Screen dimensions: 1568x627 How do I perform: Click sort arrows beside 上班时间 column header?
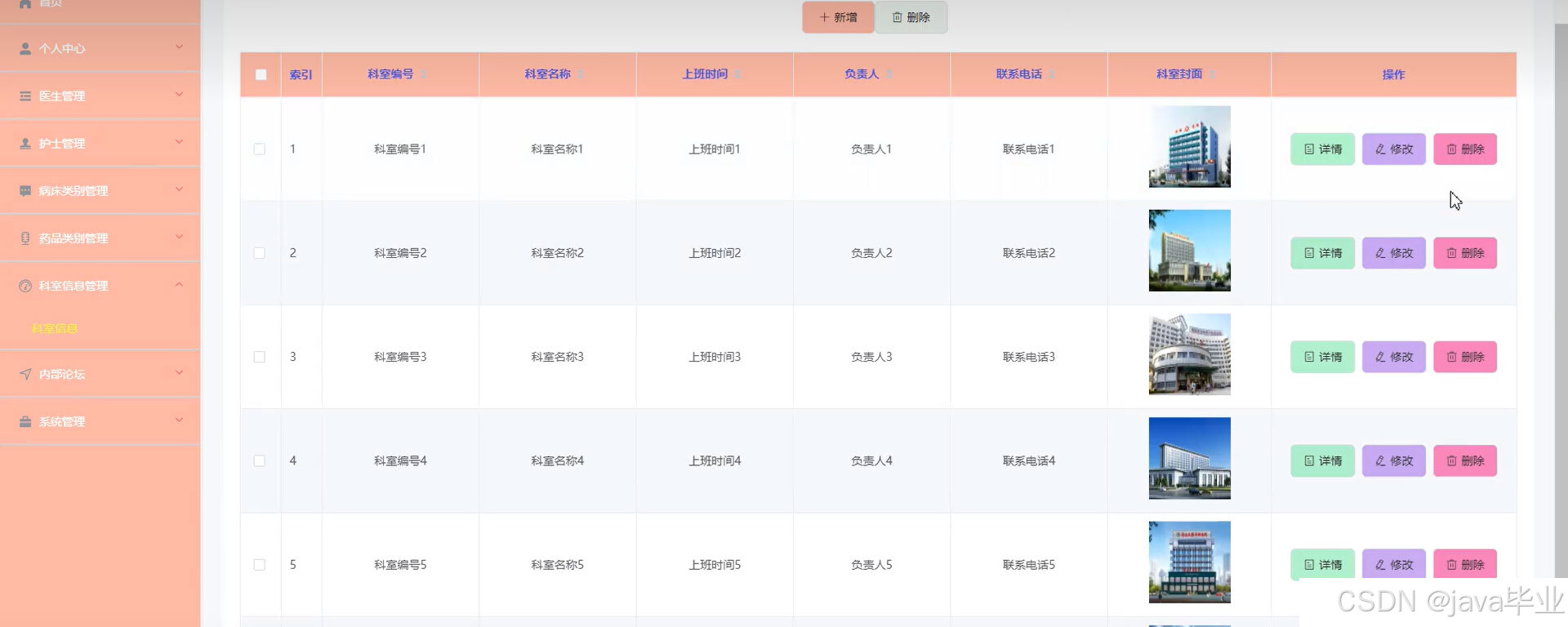(737, 74)
